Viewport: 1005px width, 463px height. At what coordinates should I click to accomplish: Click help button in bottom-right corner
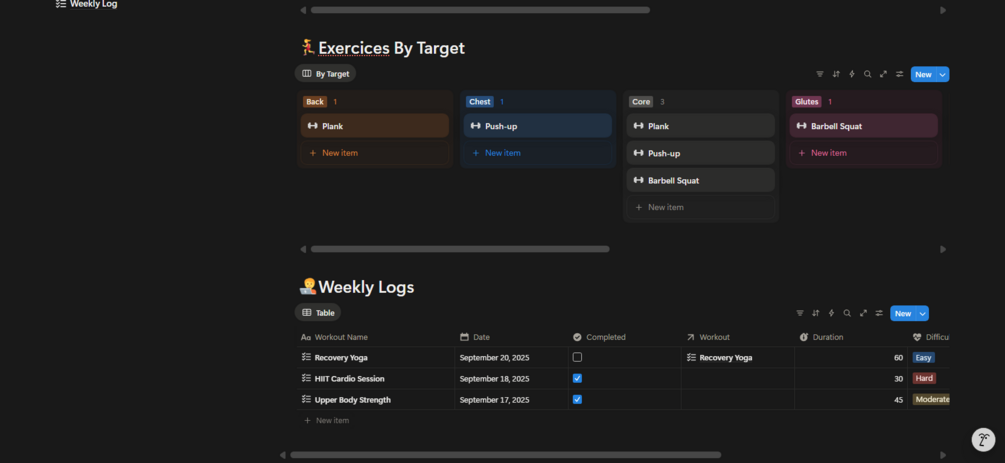[983, 439]
